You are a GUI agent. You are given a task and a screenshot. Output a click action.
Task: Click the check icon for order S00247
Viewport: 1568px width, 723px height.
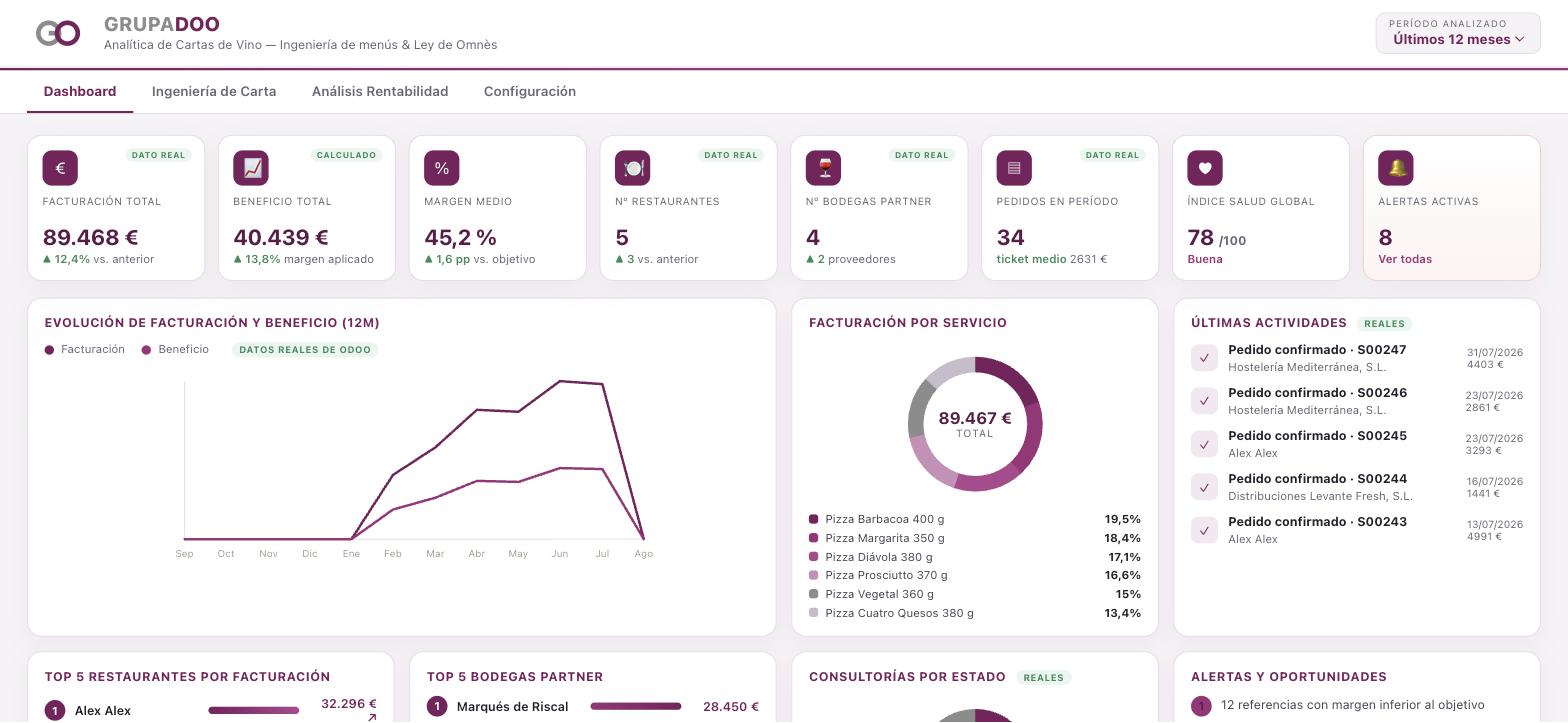pos(1204,358)
